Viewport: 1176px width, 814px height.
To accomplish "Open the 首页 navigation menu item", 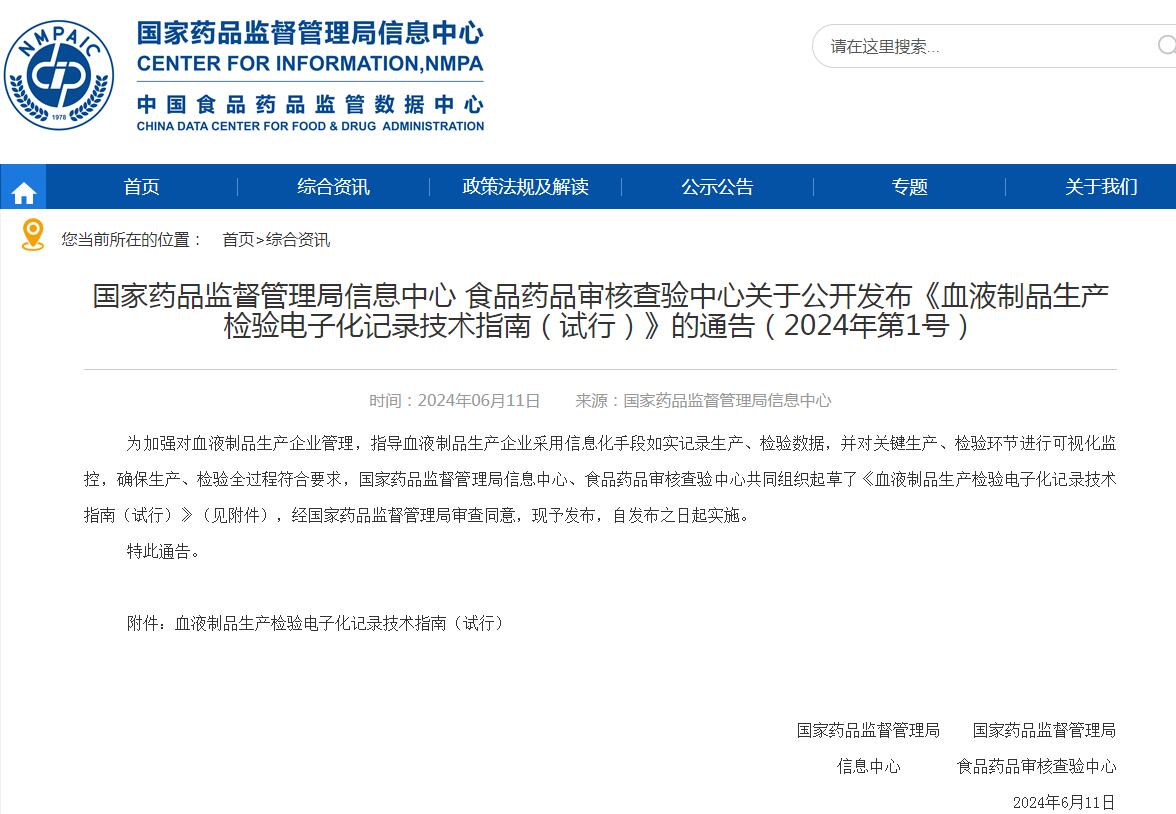I will point(141,187).
